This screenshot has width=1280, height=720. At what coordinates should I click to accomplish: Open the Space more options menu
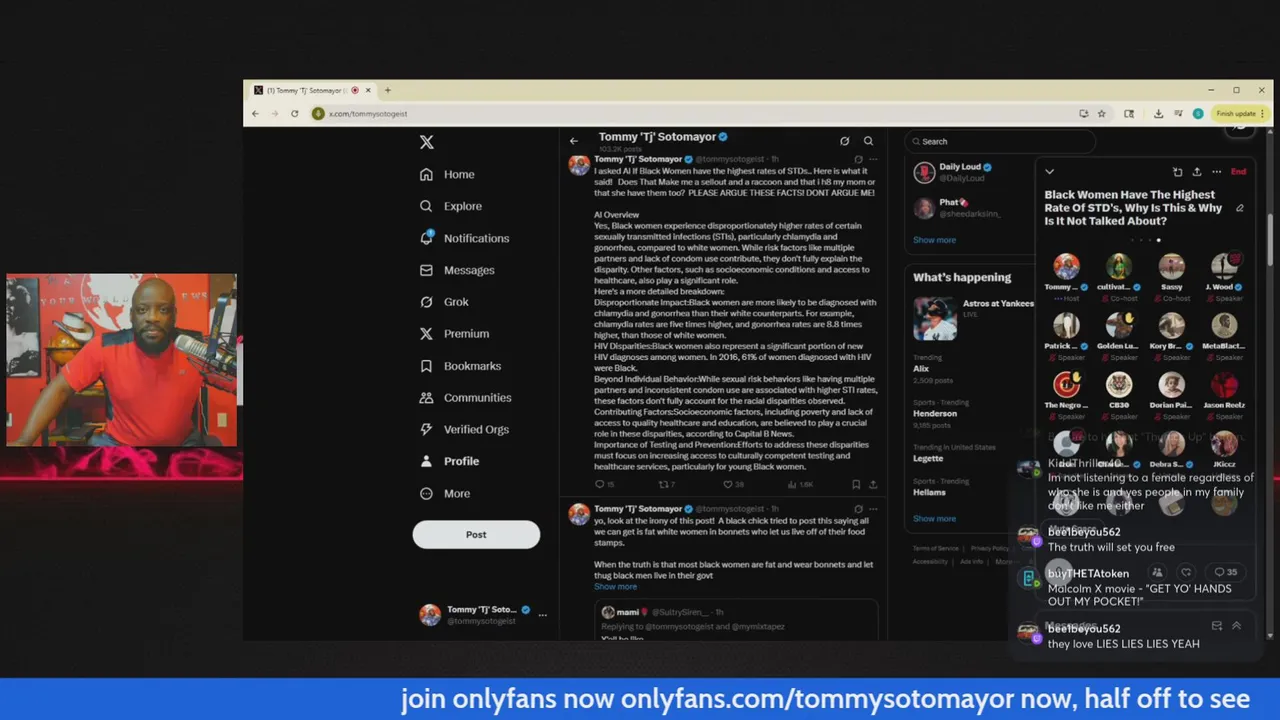[x=1216, y=172]
